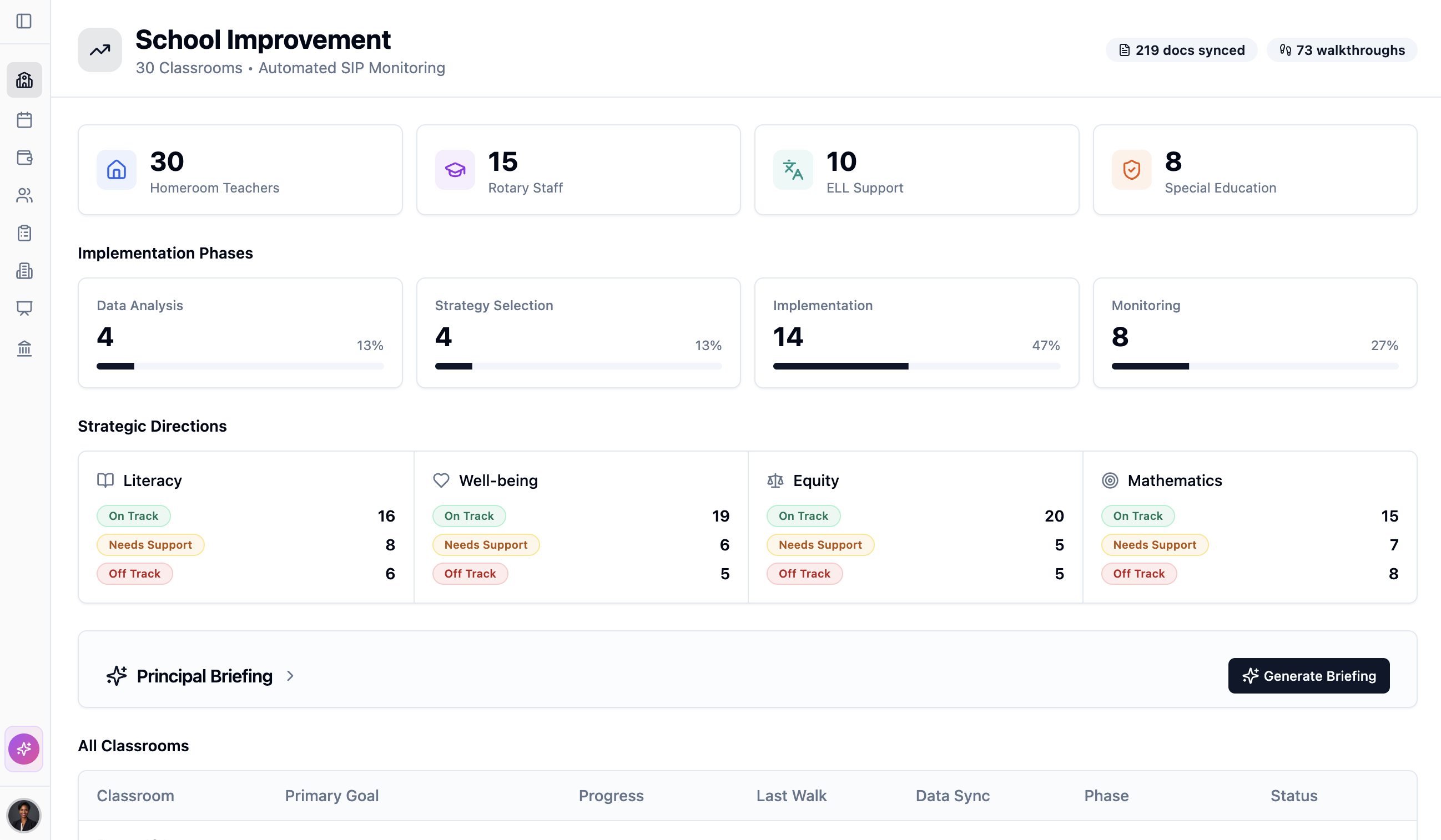Click the presentation board icon in sidebar
This screenshot has width=1441, height=840.
[x=23, y=308]
